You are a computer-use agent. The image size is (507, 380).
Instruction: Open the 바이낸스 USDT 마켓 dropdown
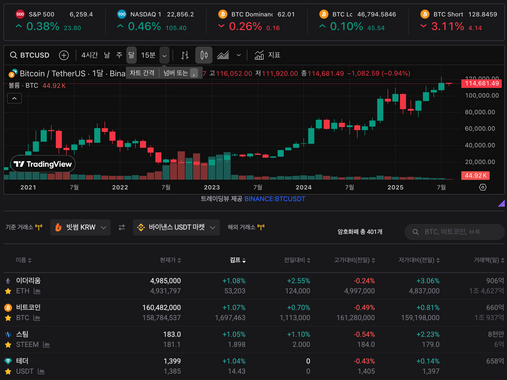click(x=176, y=227)
